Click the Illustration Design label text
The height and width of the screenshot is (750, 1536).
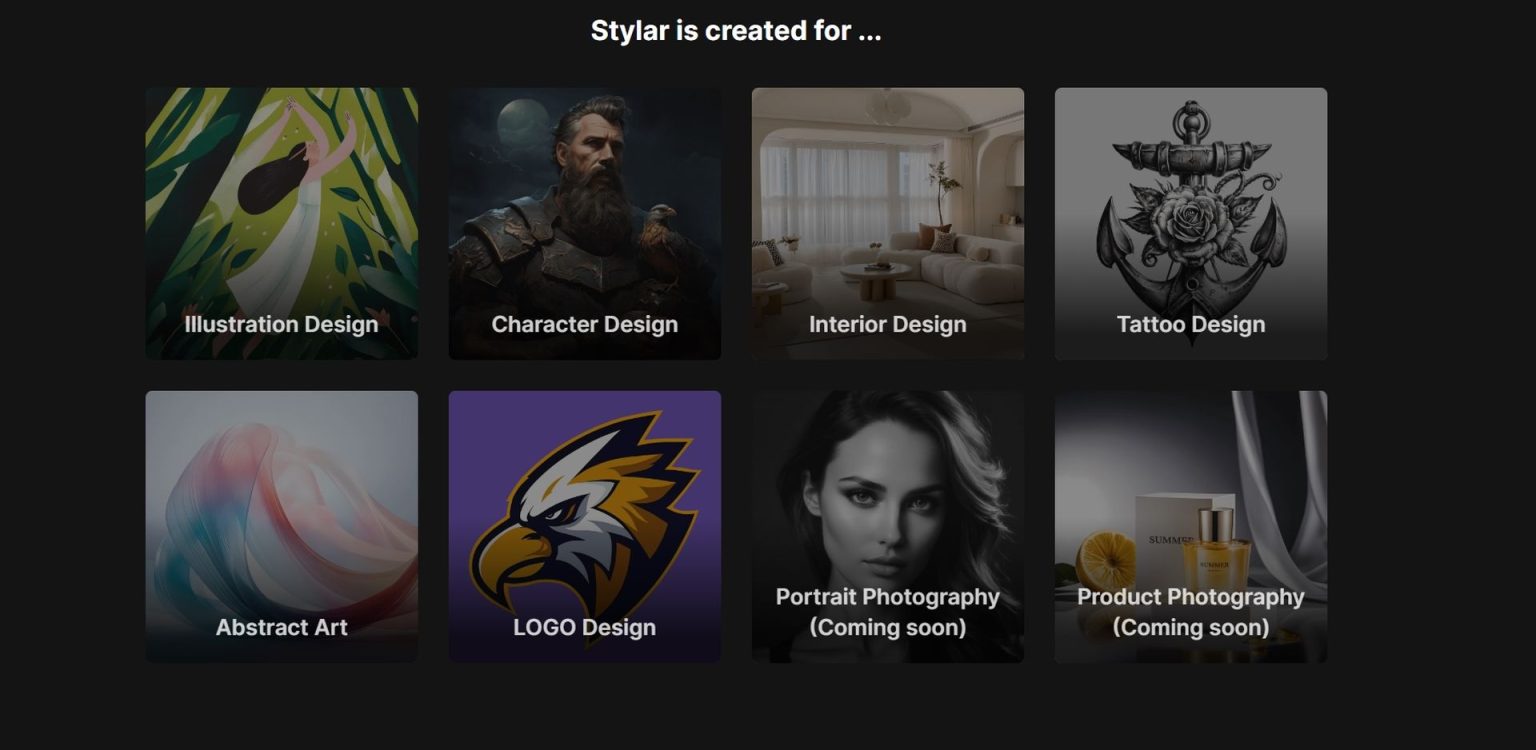pyautogui.click(x=281, y=324)
